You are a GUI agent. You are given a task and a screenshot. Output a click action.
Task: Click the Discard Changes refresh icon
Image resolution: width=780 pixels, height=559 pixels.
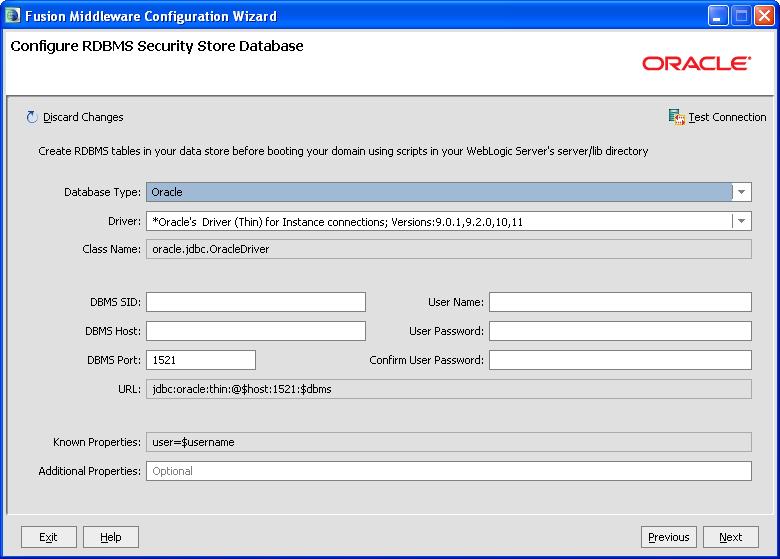pyautogui.click(x=32, y=117)
